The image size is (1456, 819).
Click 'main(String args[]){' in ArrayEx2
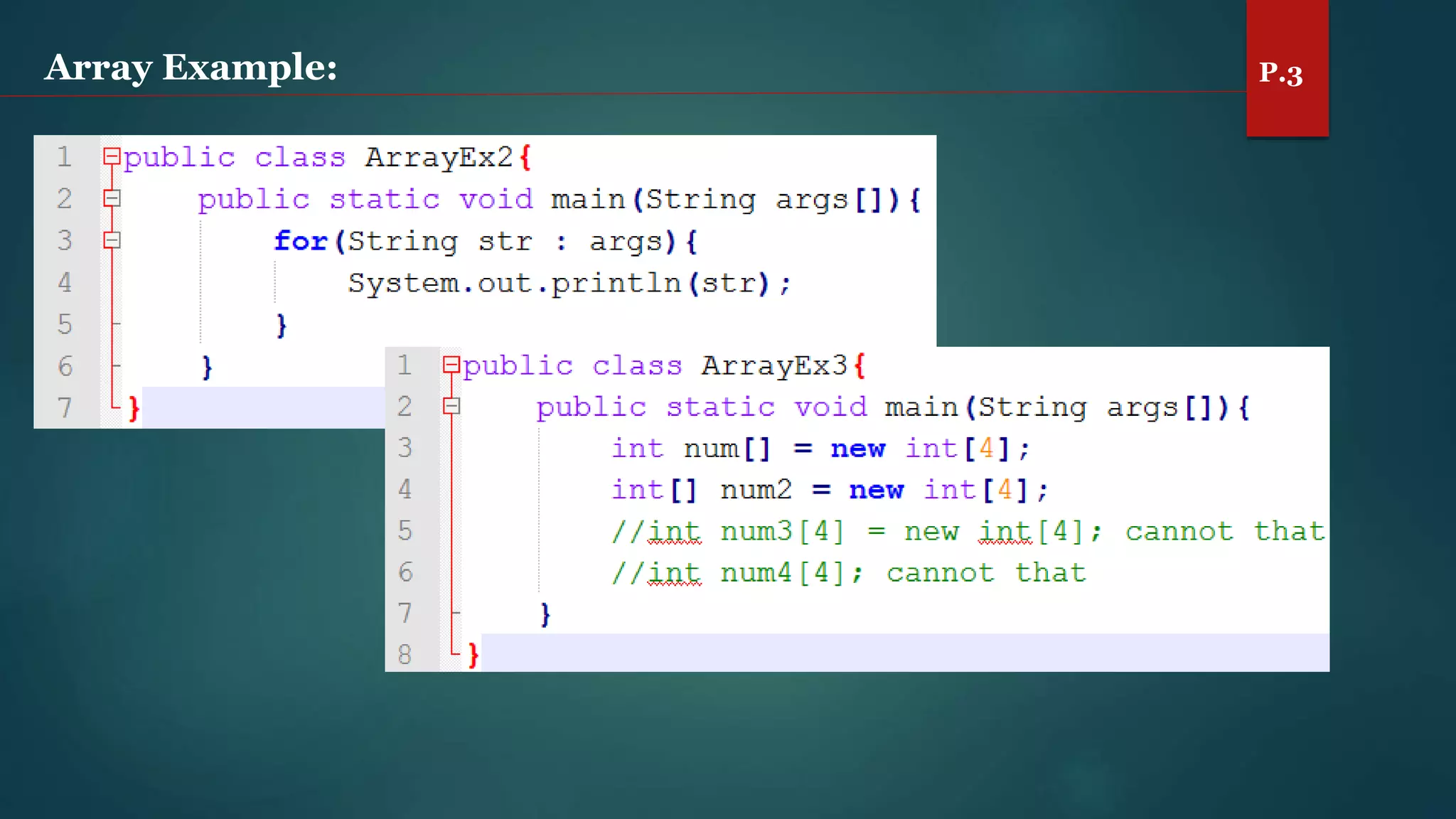(736, 199)
